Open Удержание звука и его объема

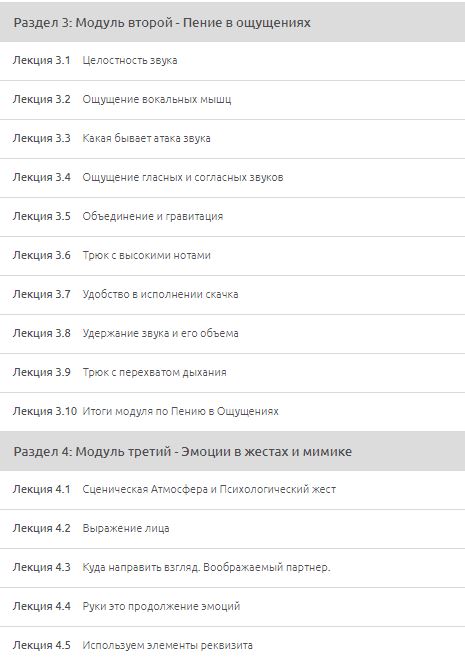point(232,334)
